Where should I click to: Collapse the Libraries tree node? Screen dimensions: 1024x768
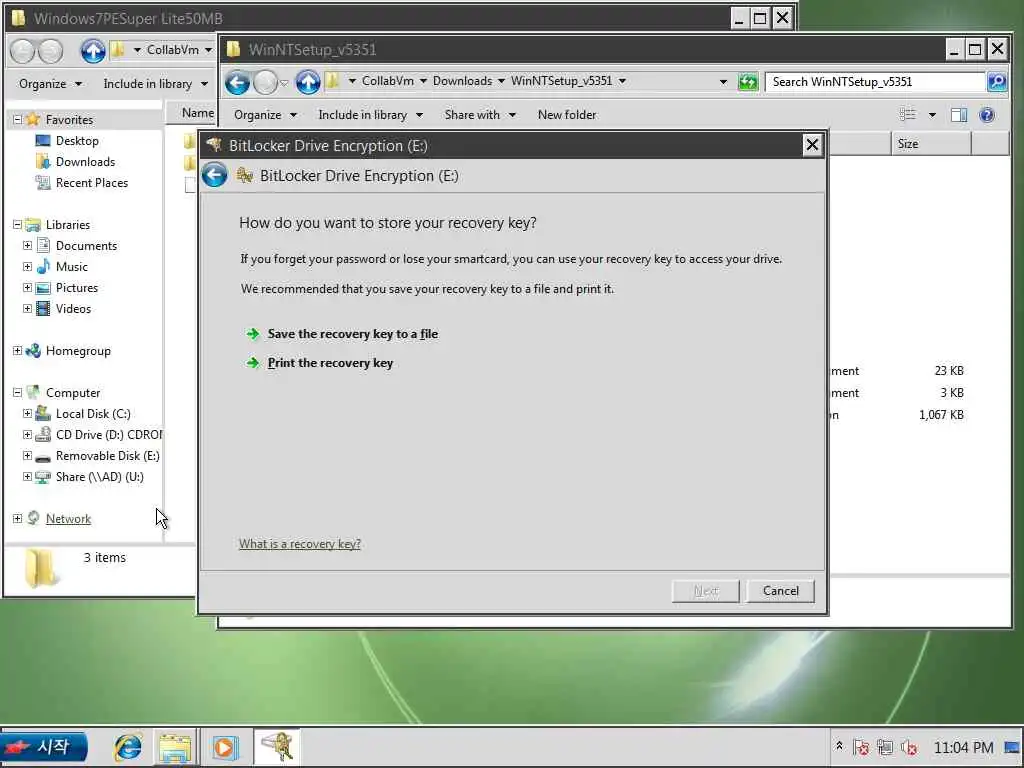[18, 225]
